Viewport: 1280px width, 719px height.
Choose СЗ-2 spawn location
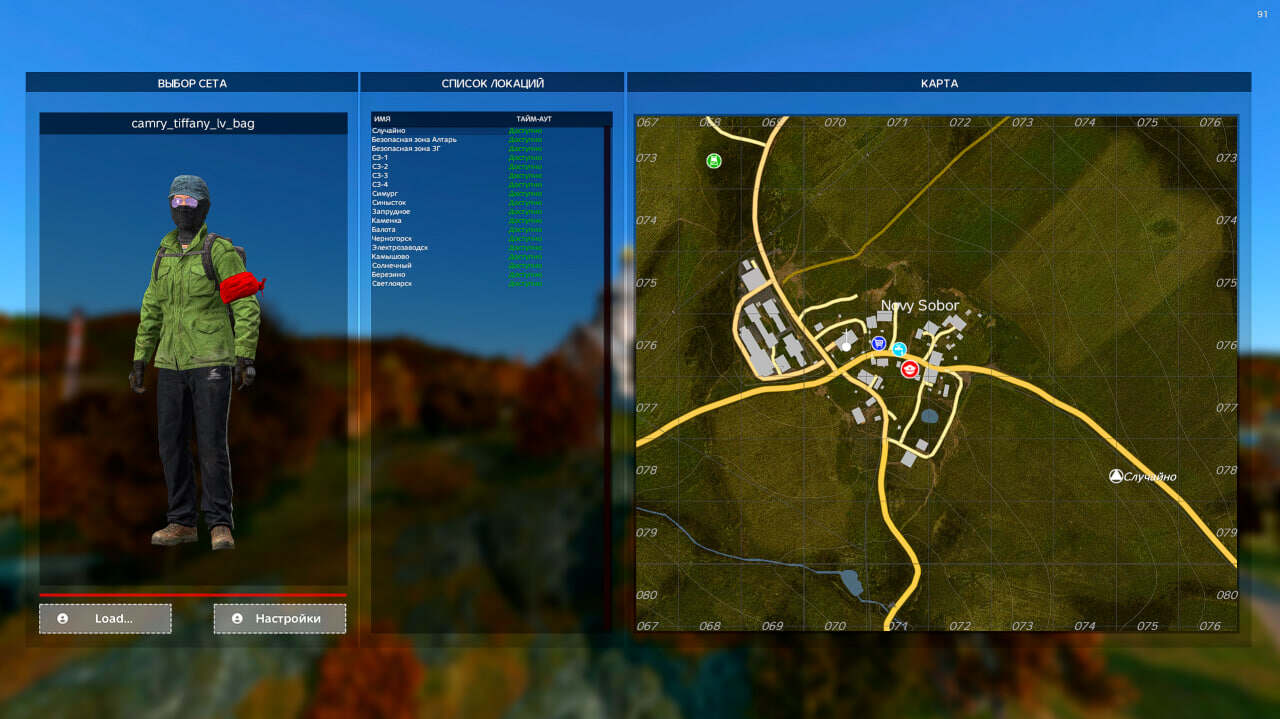[488, 167]
